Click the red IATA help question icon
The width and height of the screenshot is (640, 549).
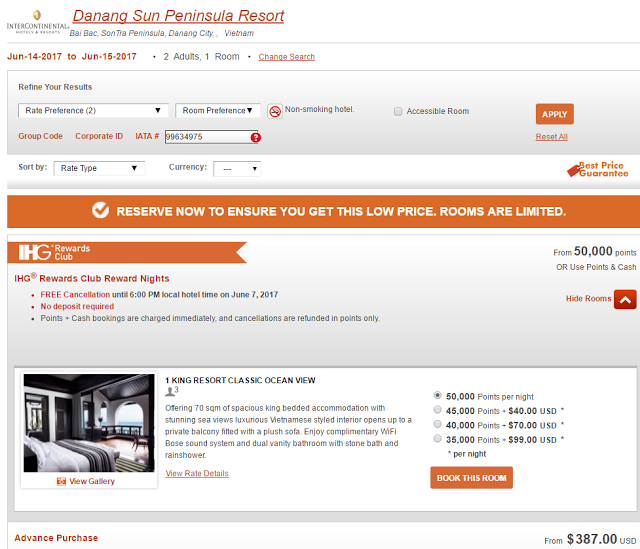256,138
